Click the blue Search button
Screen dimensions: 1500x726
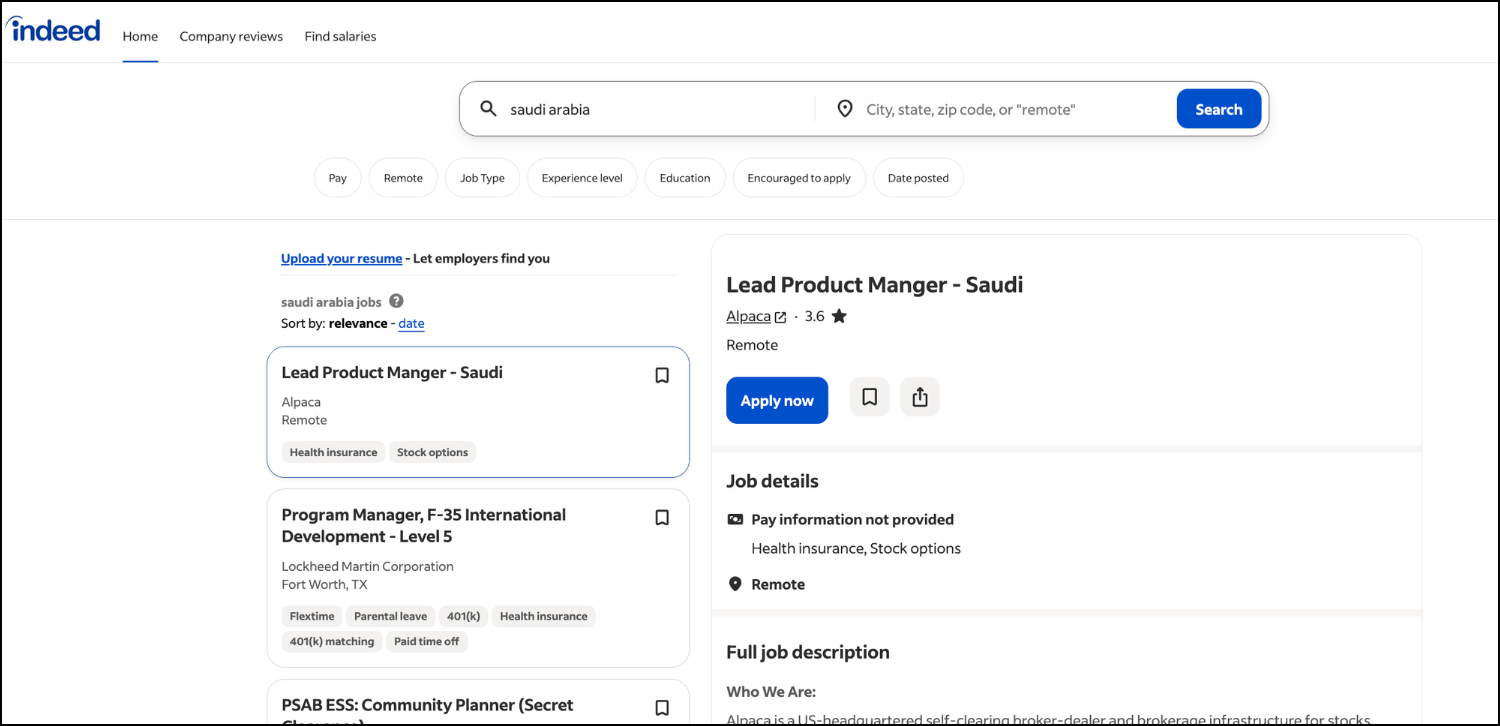click(x=1219, y=109)
